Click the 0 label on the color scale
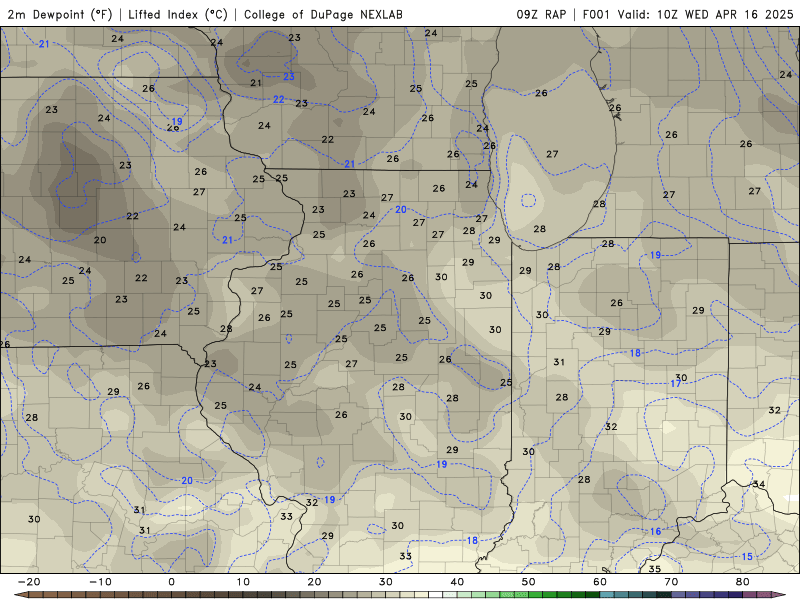Viewport: 800px width, 600px height. [171, 582]
